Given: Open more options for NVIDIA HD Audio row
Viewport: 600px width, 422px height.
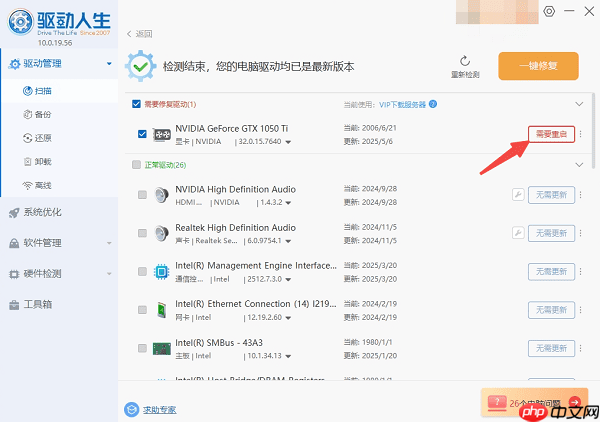Looking at the screenshot, I should pyautogui.click(x=580, y=195).
